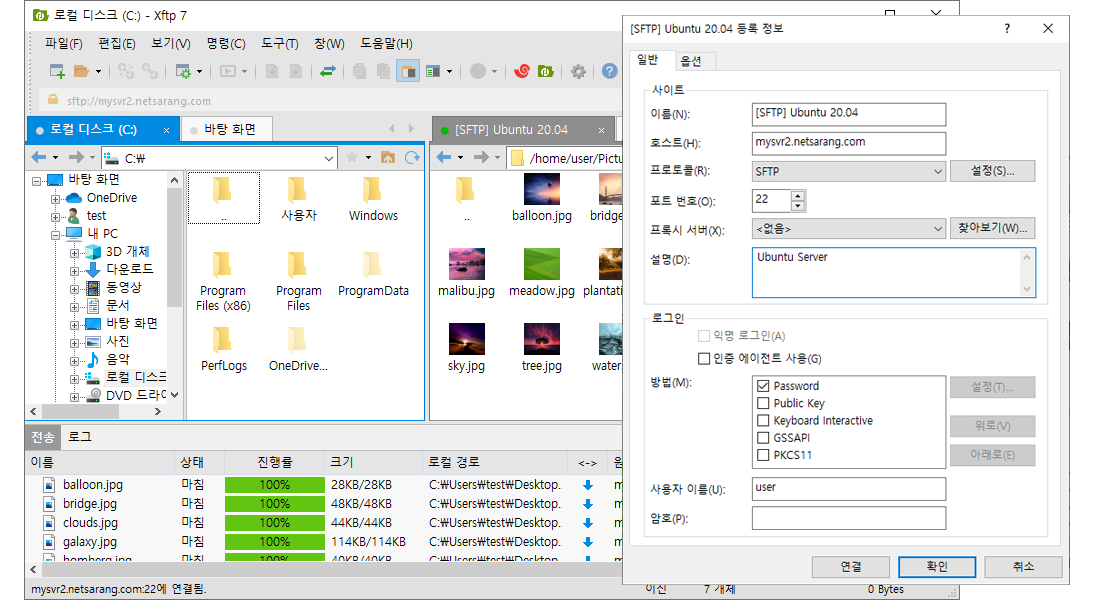The height and width of the screenshot is (600, 1100).
Task: Increase port number with the spinner up arrow
Action: tap(798, 196)
